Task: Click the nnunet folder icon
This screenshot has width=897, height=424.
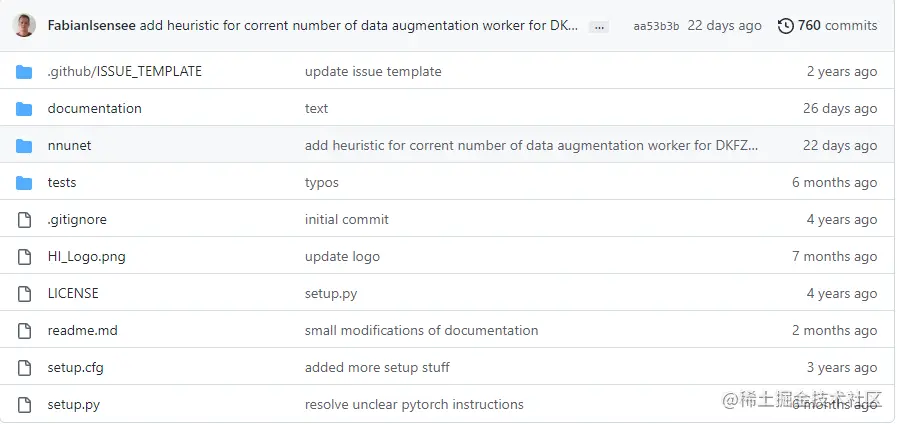Action: coord(25,146)
